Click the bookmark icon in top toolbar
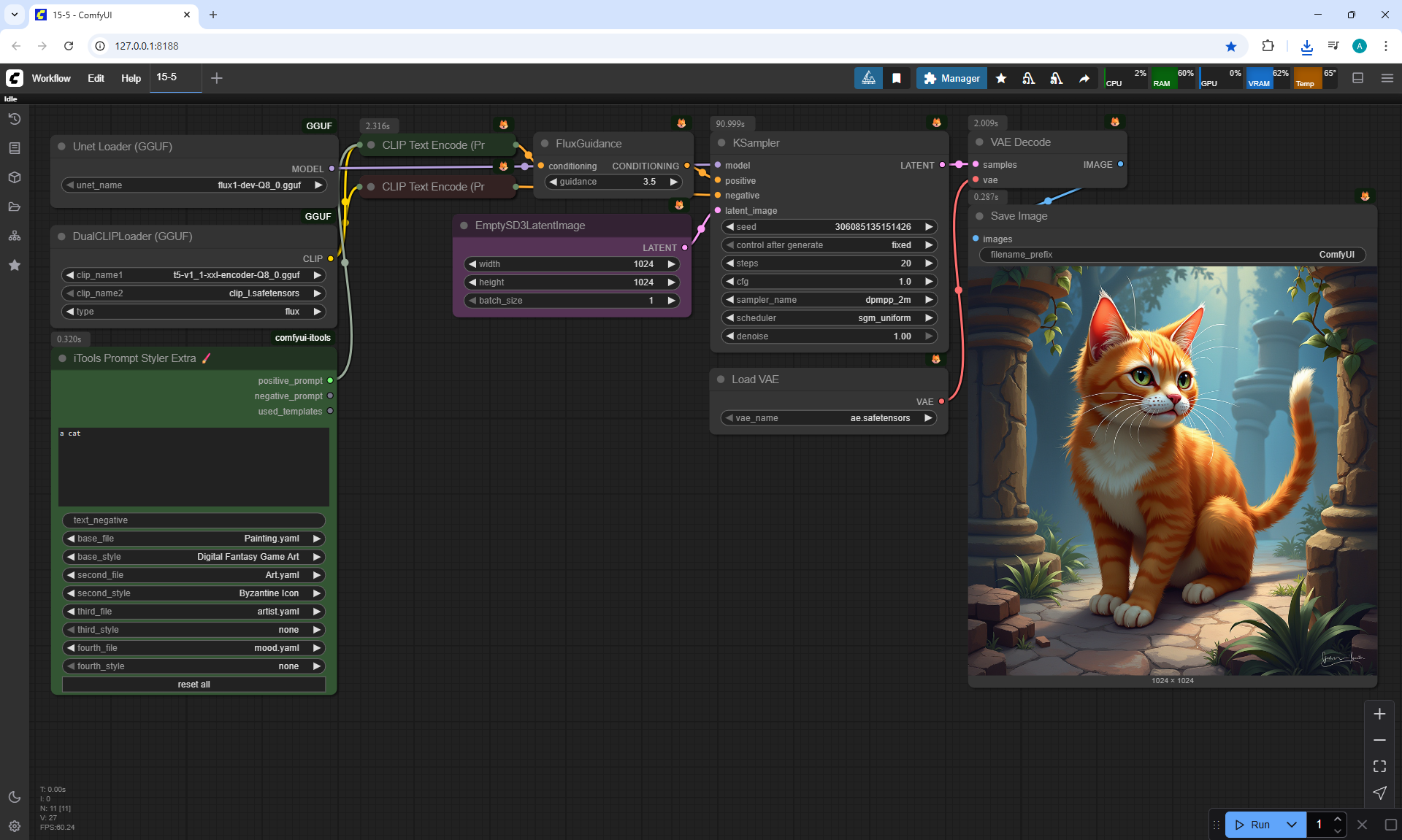Image resolution: width=1402 pixels, height=840 pixels. (897, 78)
